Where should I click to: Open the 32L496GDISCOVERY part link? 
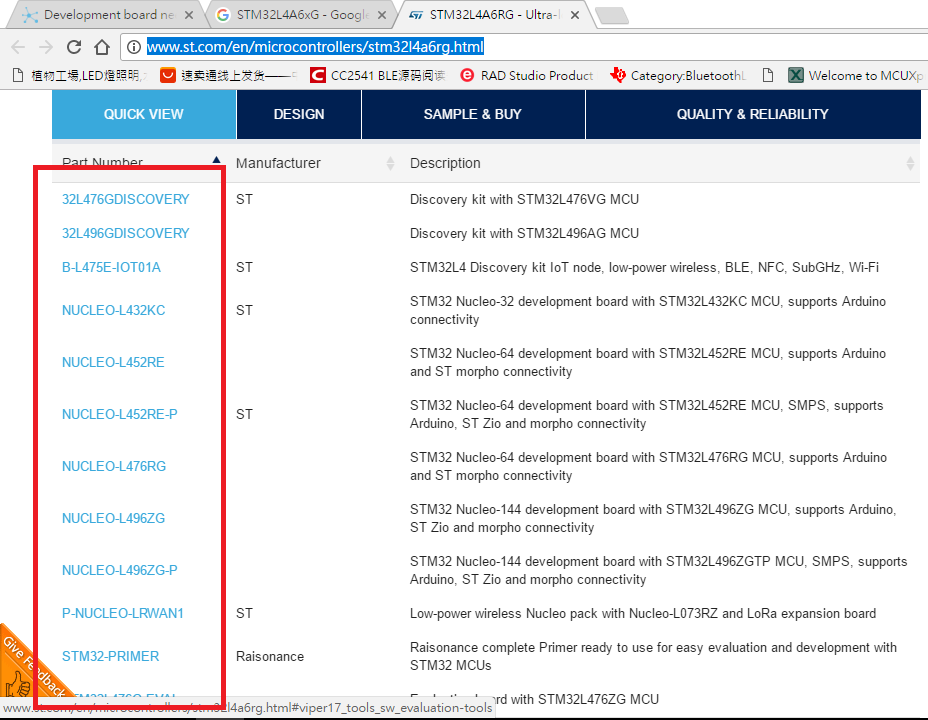[125, 234]
